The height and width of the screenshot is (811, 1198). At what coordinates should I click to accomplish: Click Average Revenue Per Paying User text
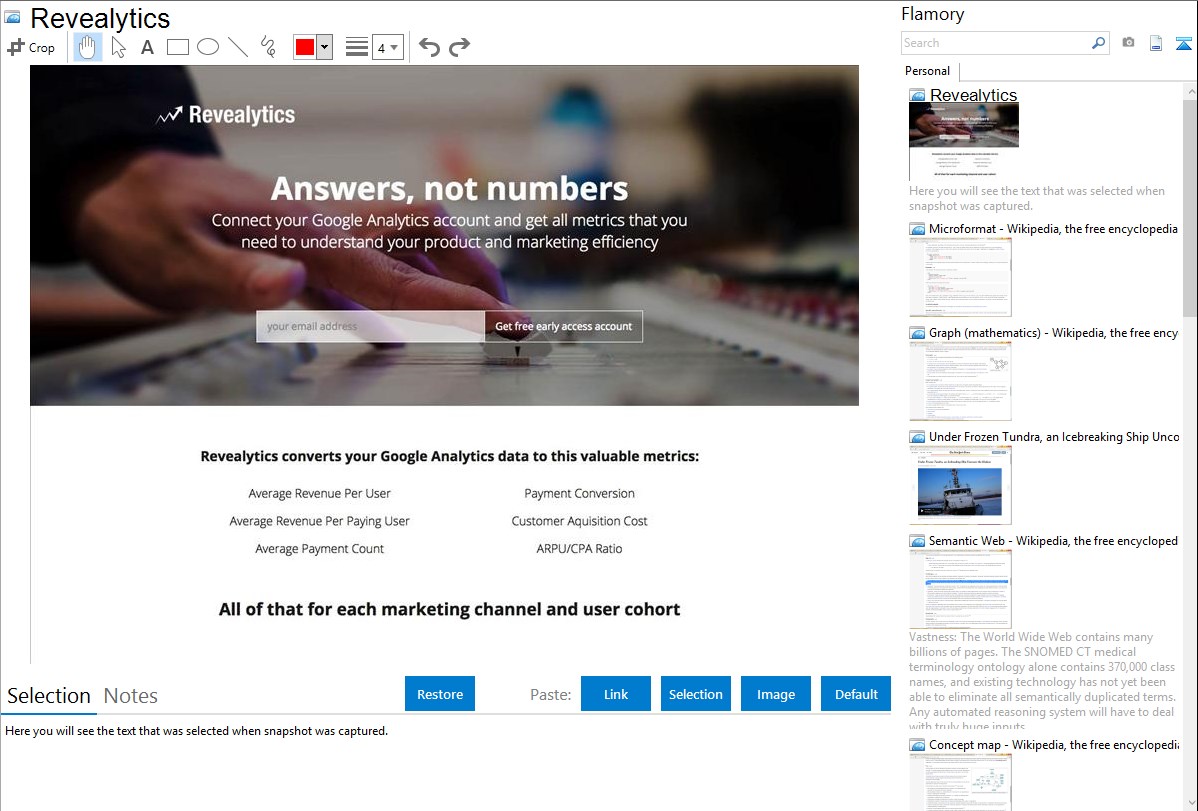319,521
